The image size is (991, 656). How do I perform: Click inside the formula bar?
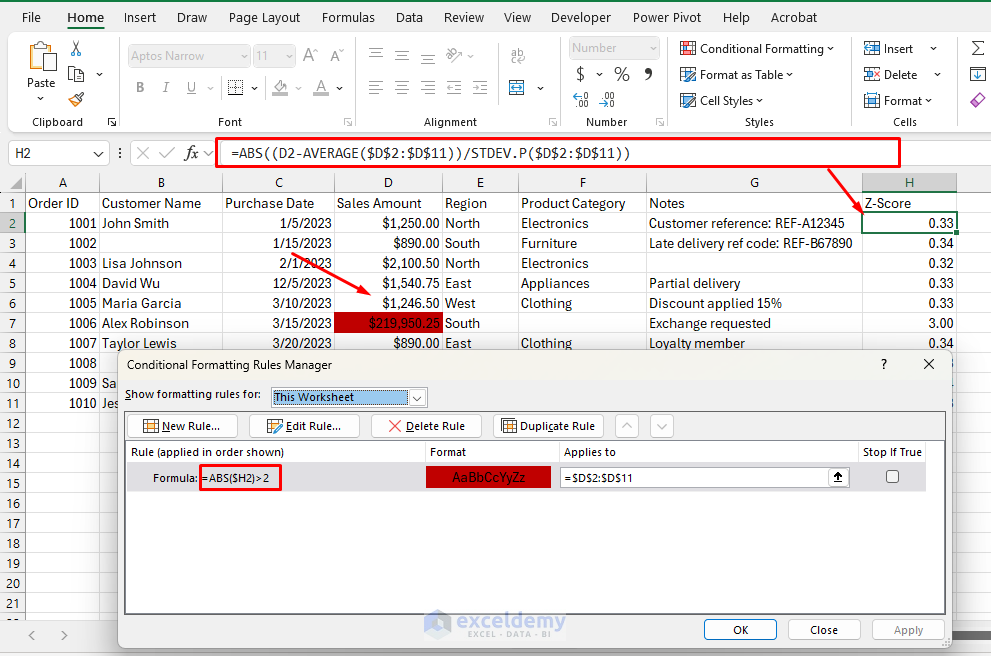(557, 153)
